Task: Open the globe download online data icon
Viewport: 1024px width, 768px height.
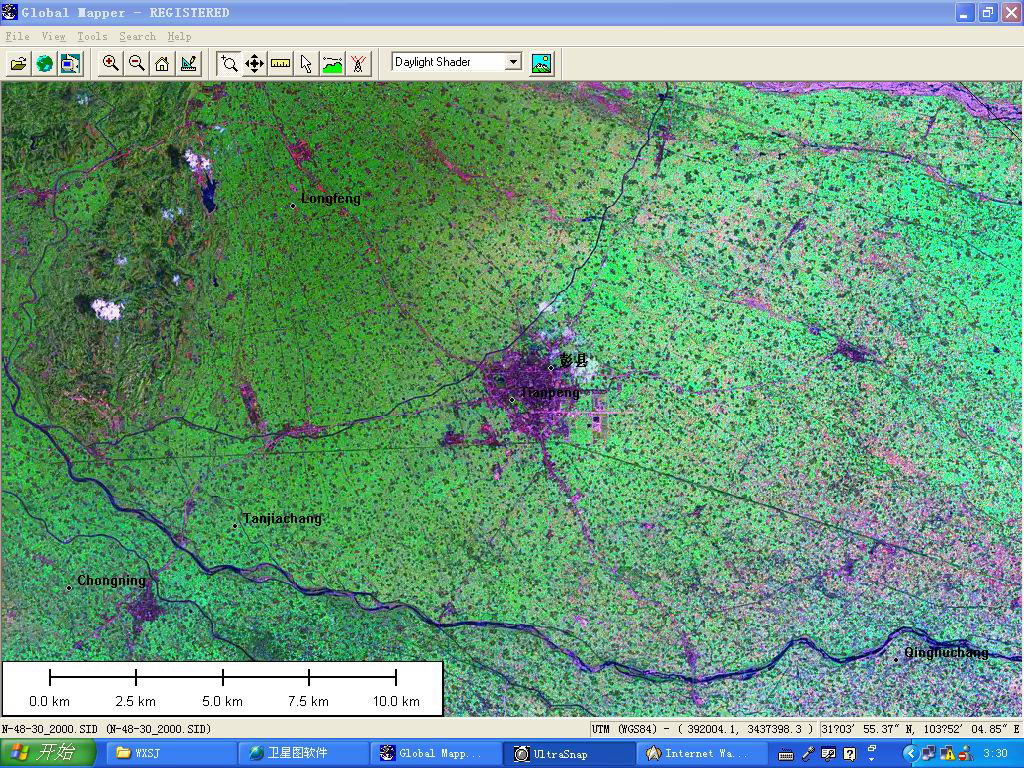Action: coord(44,64)
